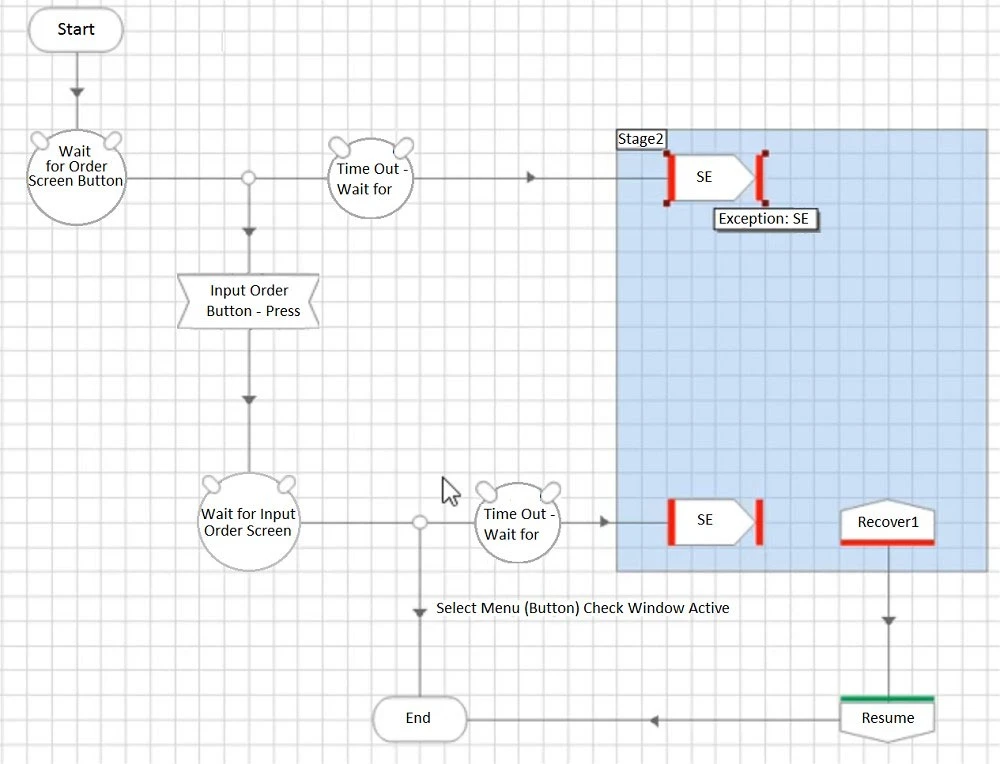Click Select Menu (Button) Check Window Active label
This screenshot has height=764, width=1000.
click(x=582, y=608)
